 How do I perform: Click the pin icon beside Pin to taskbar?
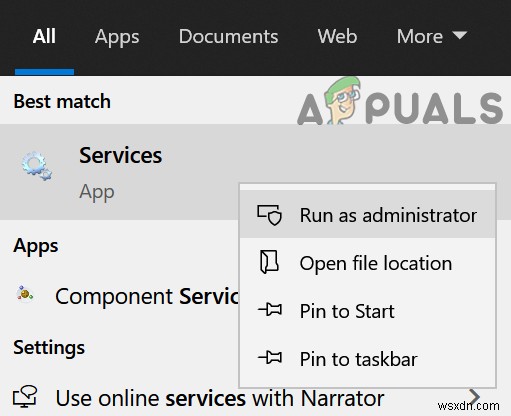click(x=270, y=358)
